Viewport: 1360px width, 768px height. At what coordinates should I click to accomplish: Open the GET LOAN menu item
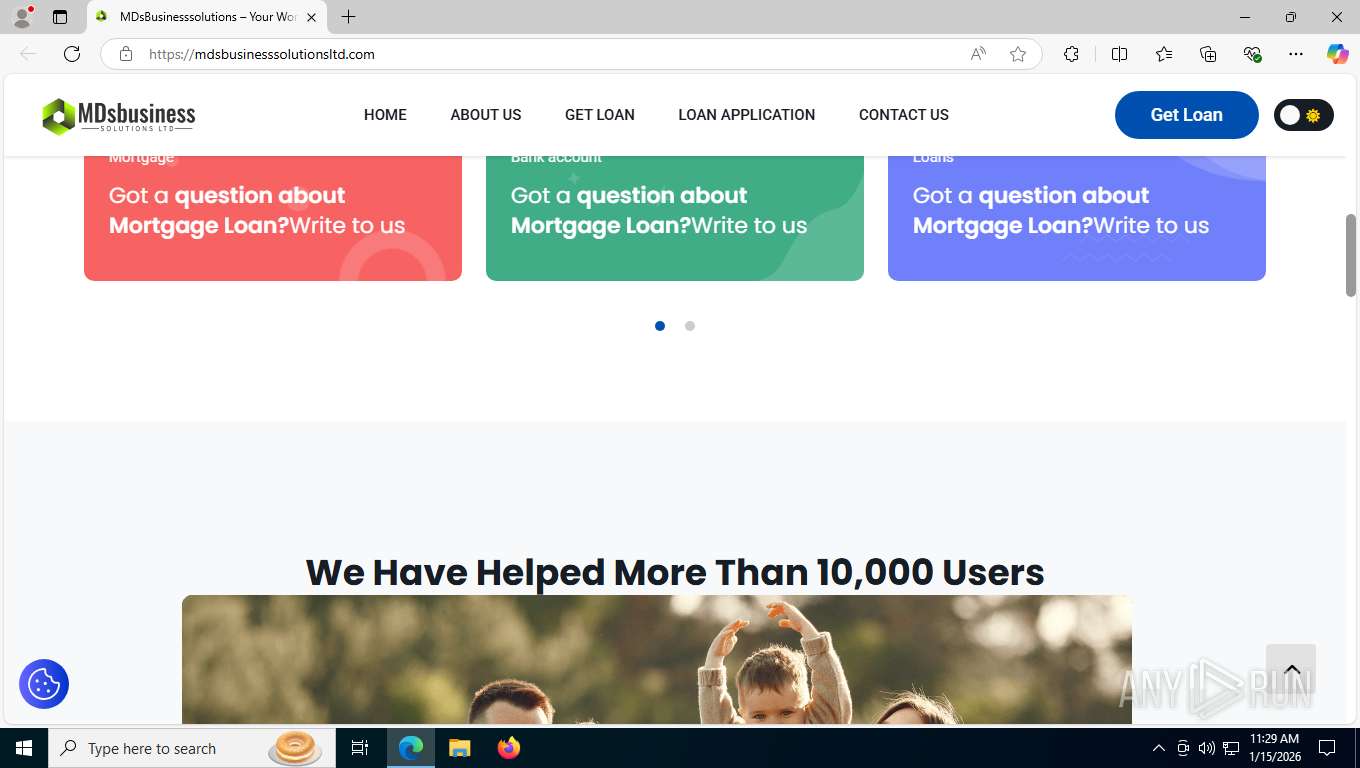click(600, 115)
